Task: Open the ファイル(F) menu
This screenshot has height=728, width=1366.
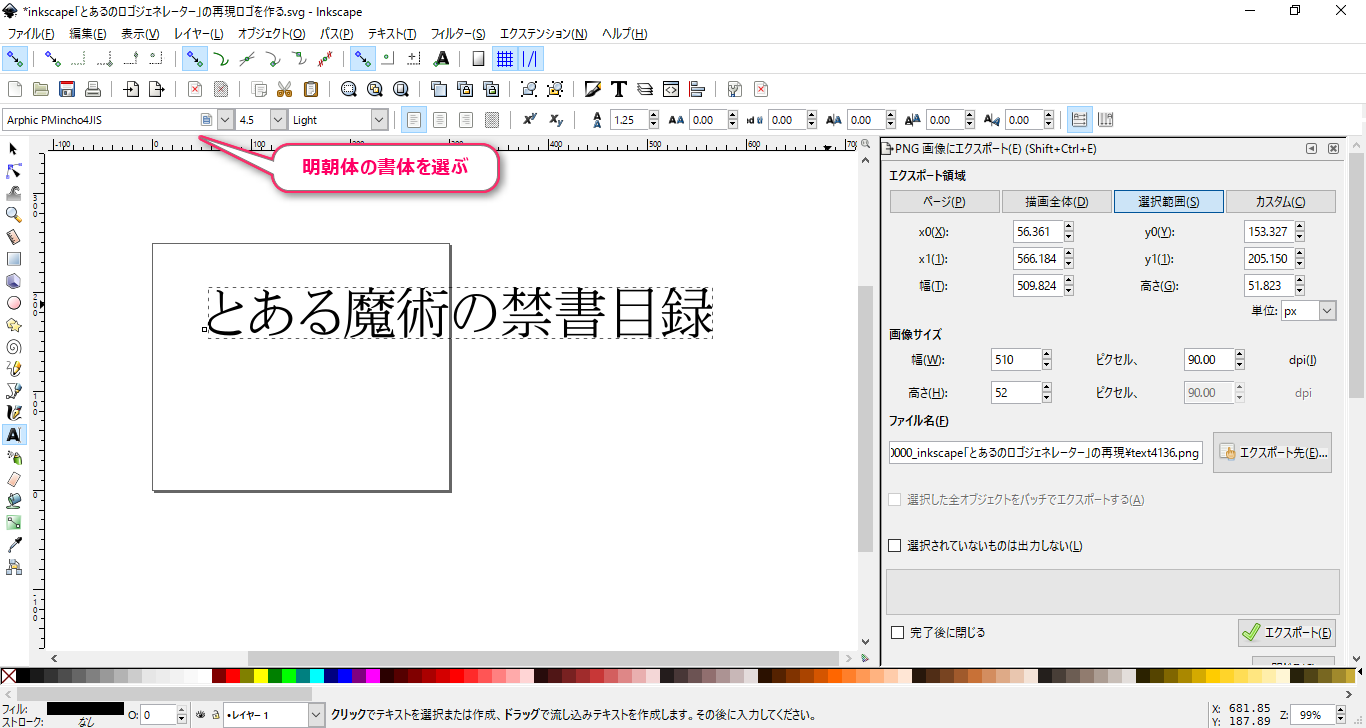Action: pos(31,34)
